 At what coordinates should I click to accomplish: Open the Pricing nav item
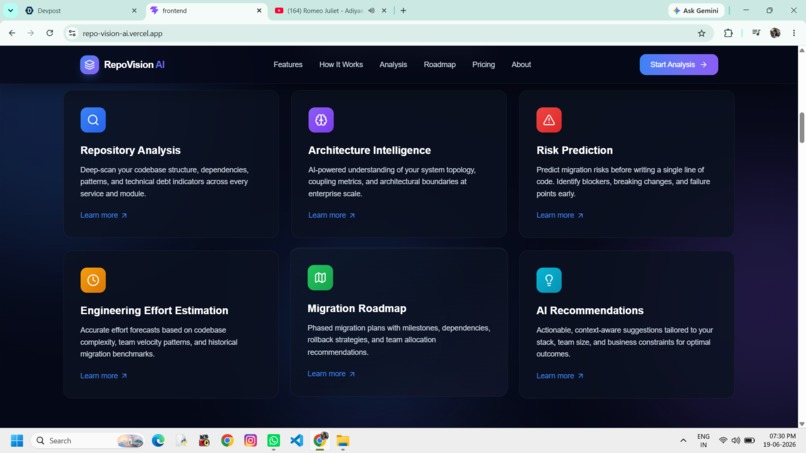pyautogui.click(x=484, y=65)
